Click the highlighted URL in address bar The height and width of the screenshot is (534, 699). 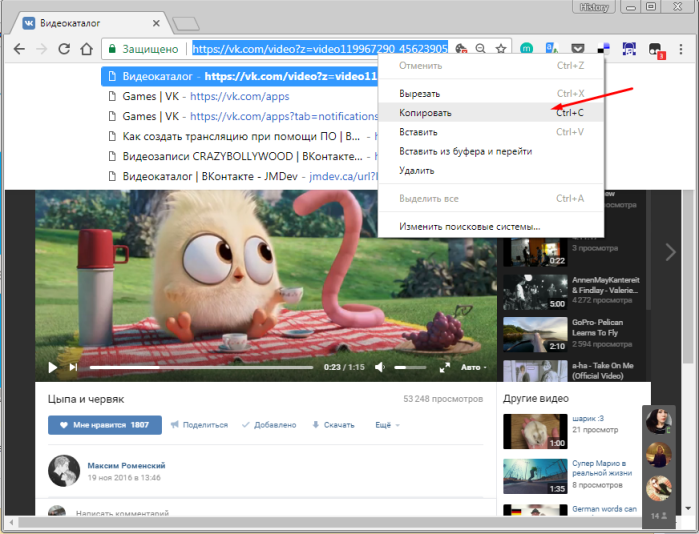coord(320,49)
